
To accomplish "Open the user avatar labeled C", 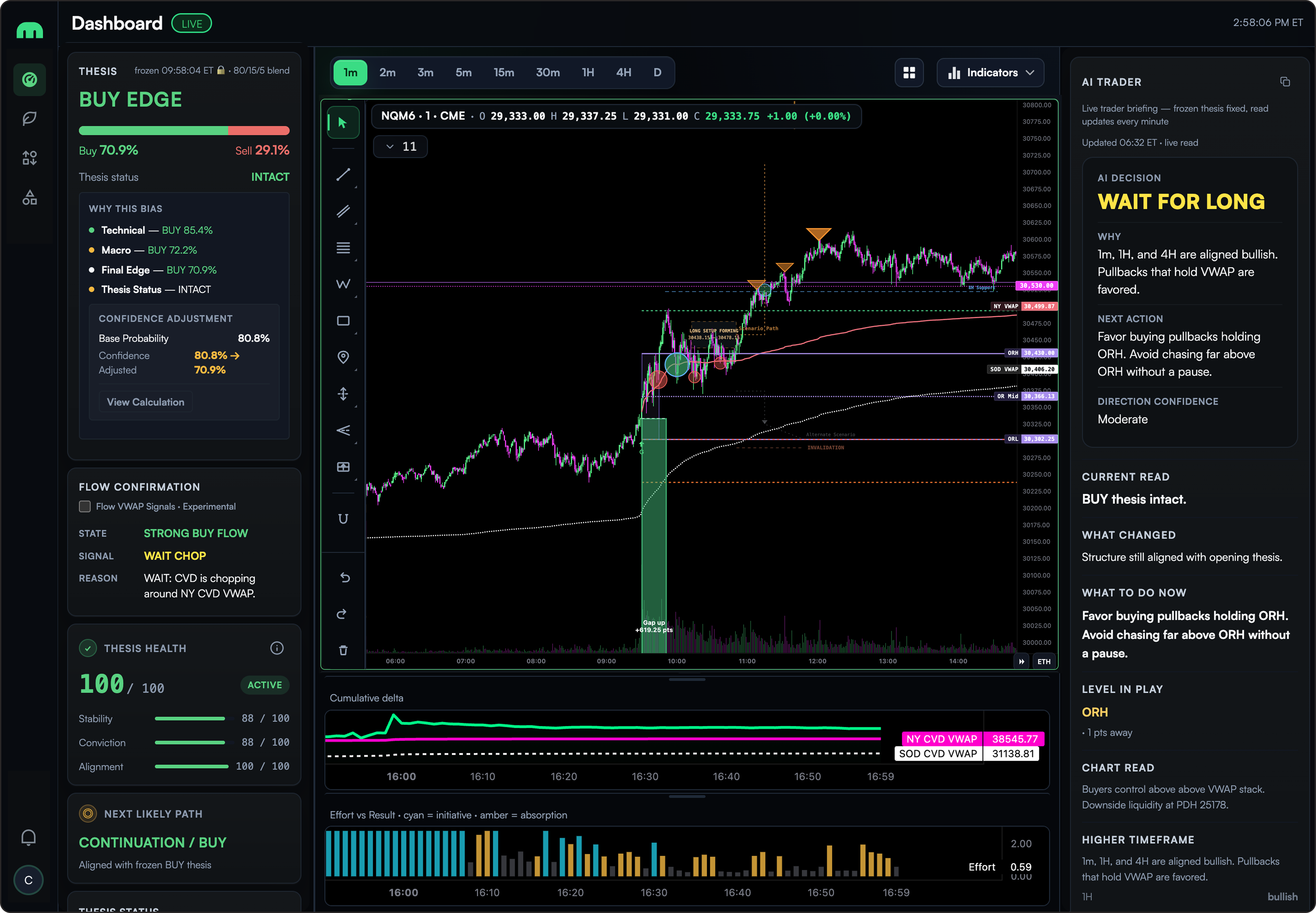I will (29, 880).
